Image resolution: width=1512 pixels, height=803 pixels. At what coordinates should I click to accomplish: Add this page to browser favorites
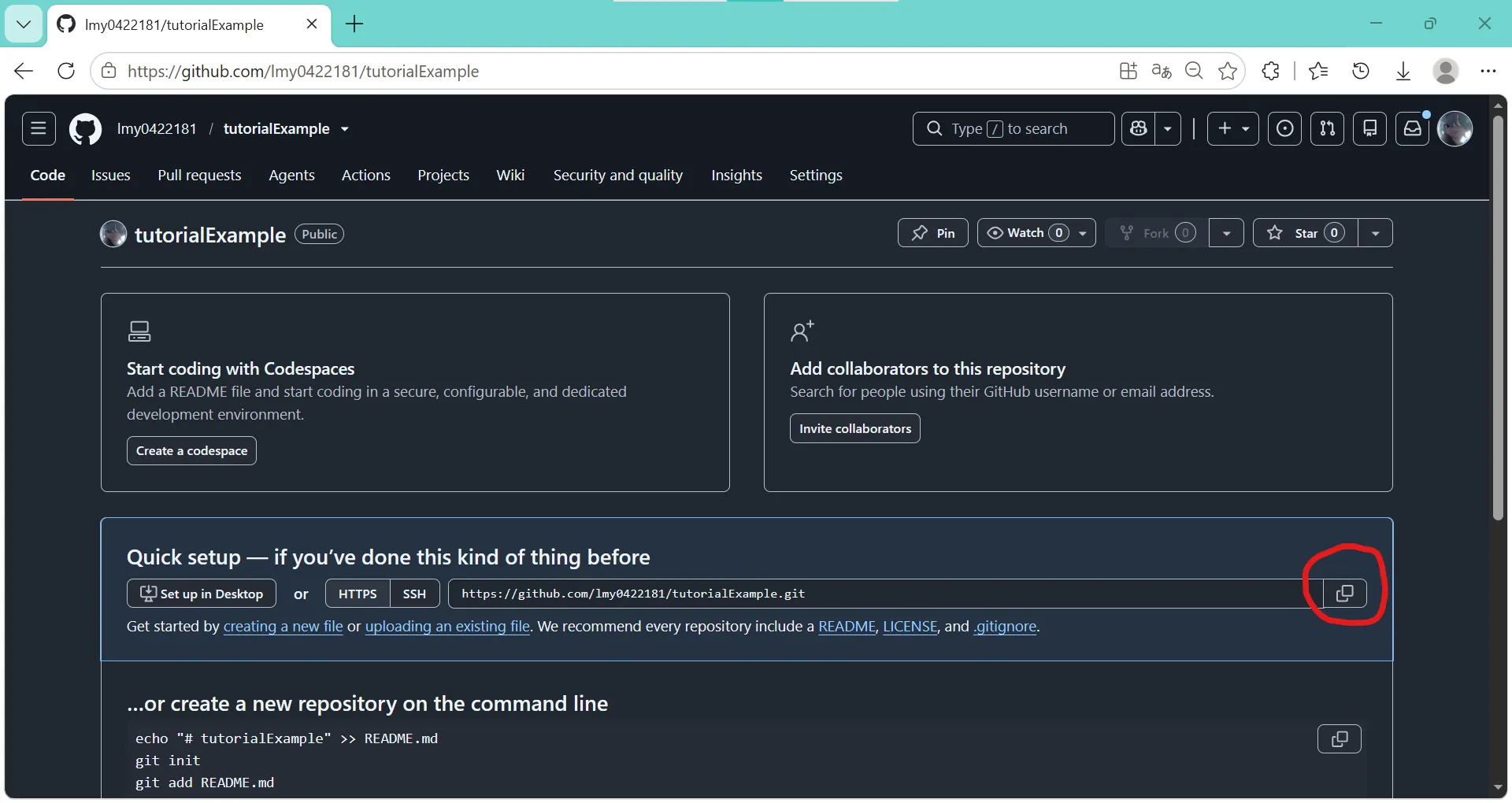point(1227,71)
